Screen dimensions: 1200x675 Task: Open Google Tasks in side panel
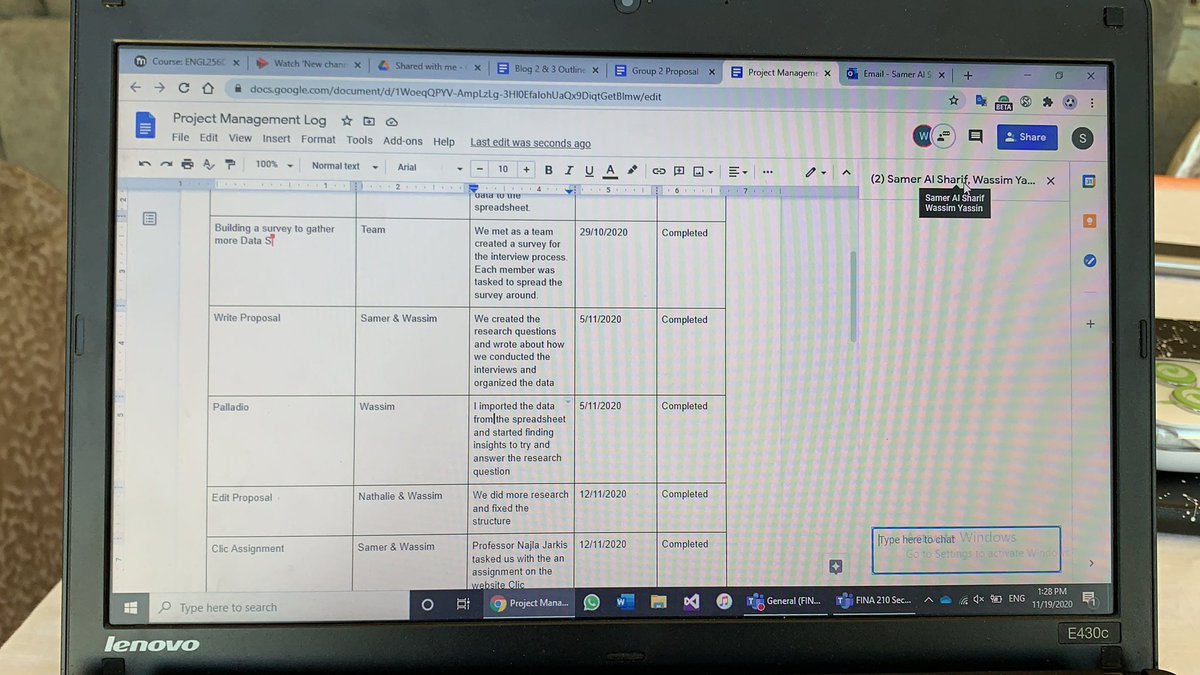(1090, 261)
